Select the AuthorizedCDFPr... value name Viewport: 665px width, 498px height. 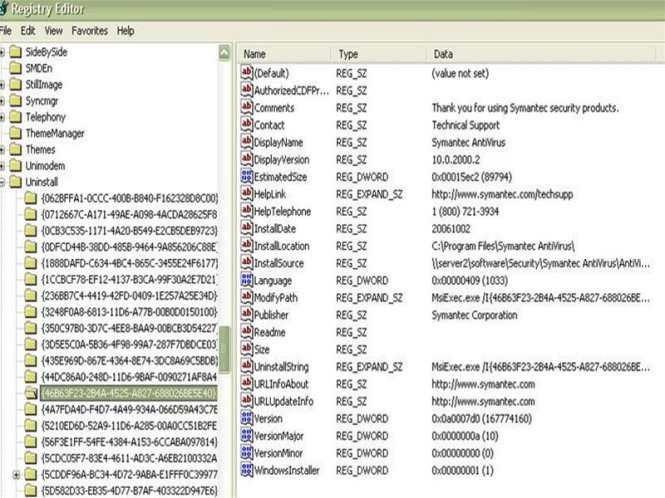291,90
